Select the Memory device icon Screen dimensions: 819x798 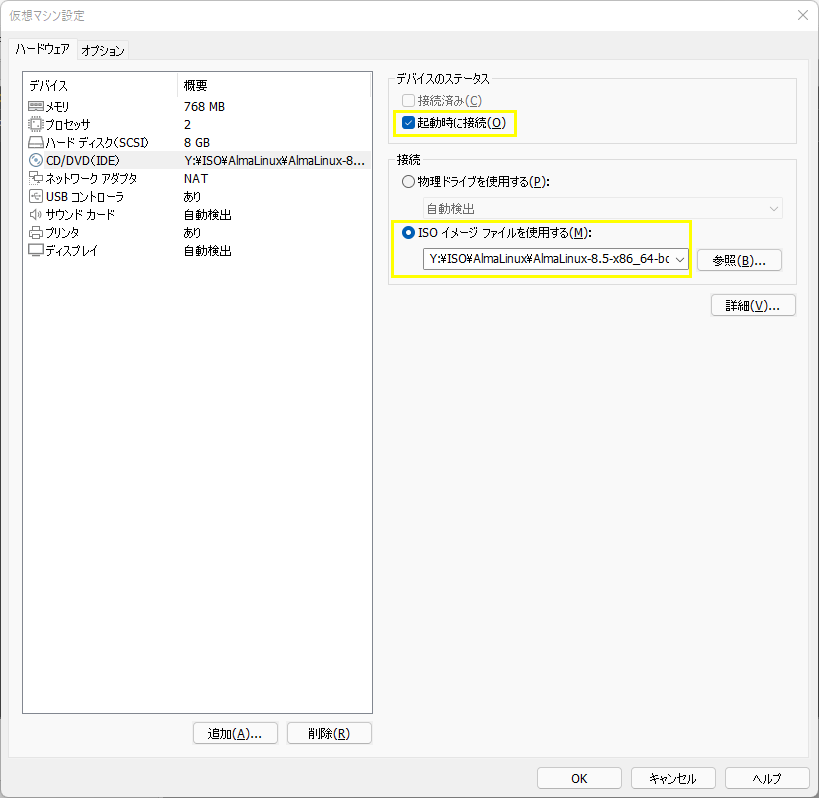(36, 106)
